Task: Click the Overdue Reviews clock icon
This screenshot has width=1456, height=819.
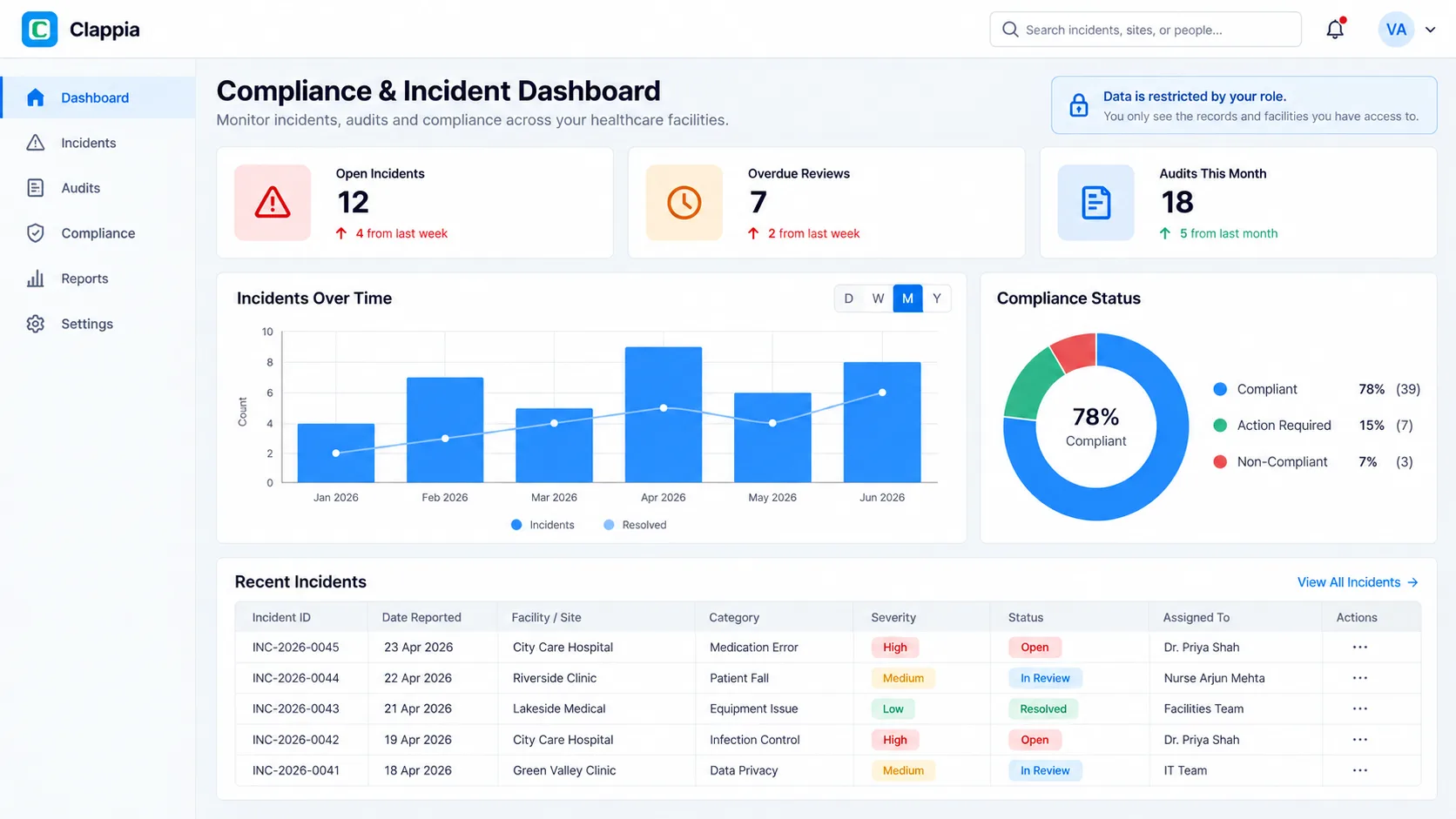Action: [x=684, y=203]
